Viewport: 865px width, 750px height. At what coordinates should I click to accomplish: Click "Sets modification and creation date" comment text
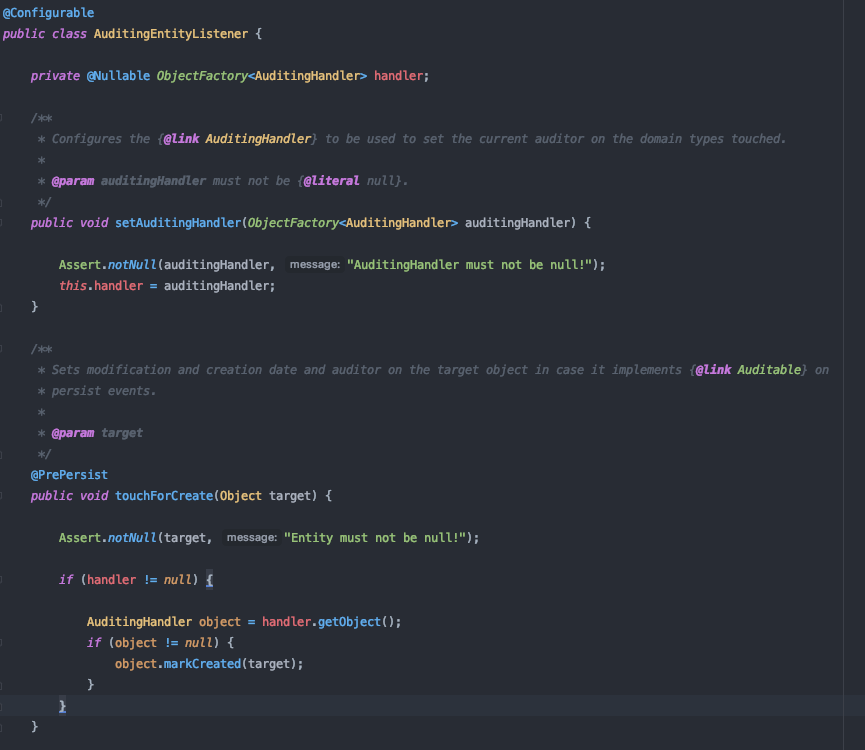174,369
